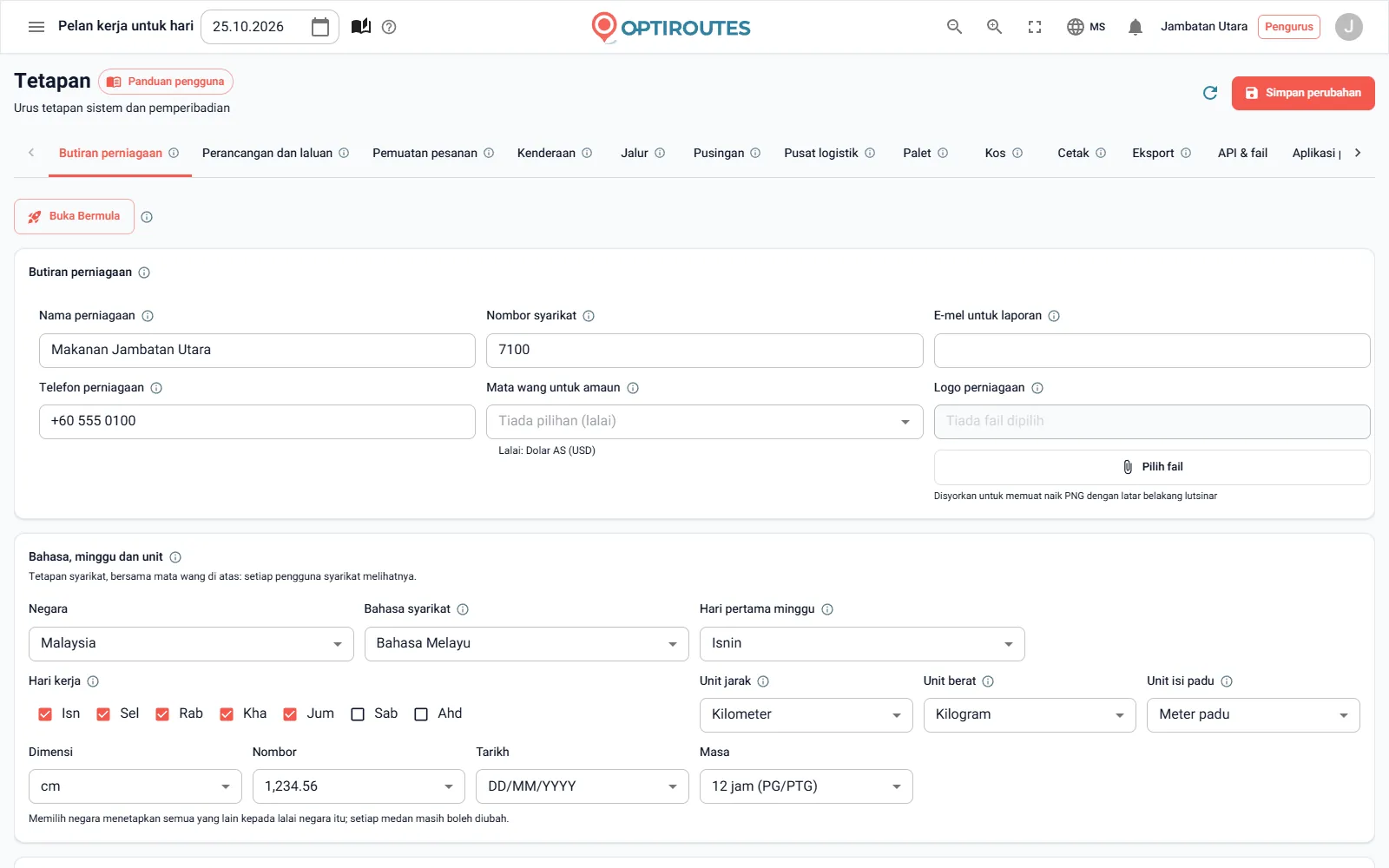Screen dimensions: 1389x868
Task: Switch to the Kenderaan tab
Action: click(x=554, y=154)
